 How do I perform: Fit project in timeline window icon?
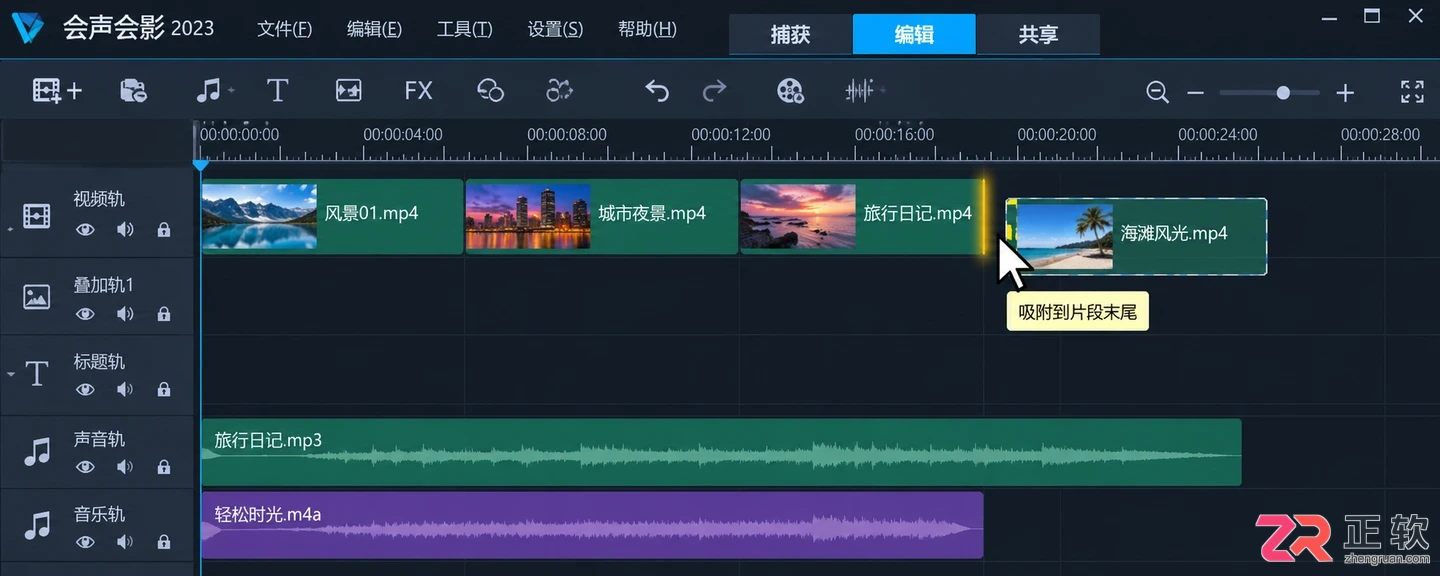click(x=1412, y=92)
